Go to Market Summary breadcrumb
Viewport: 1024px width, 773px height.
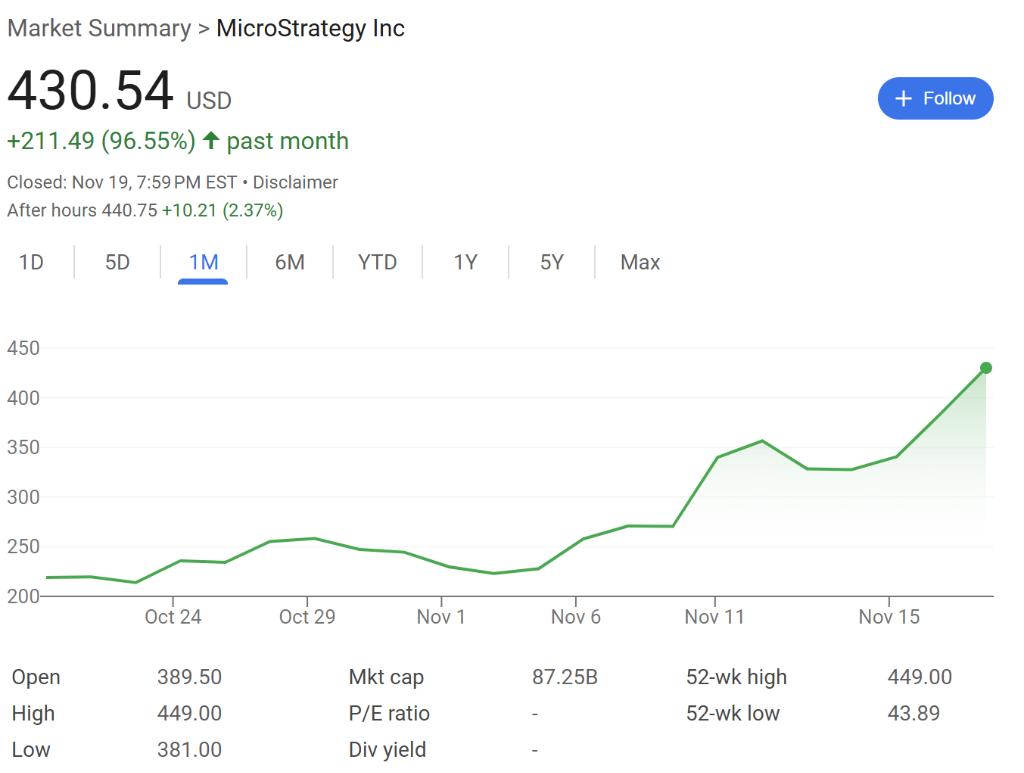(x=99, y=28)
